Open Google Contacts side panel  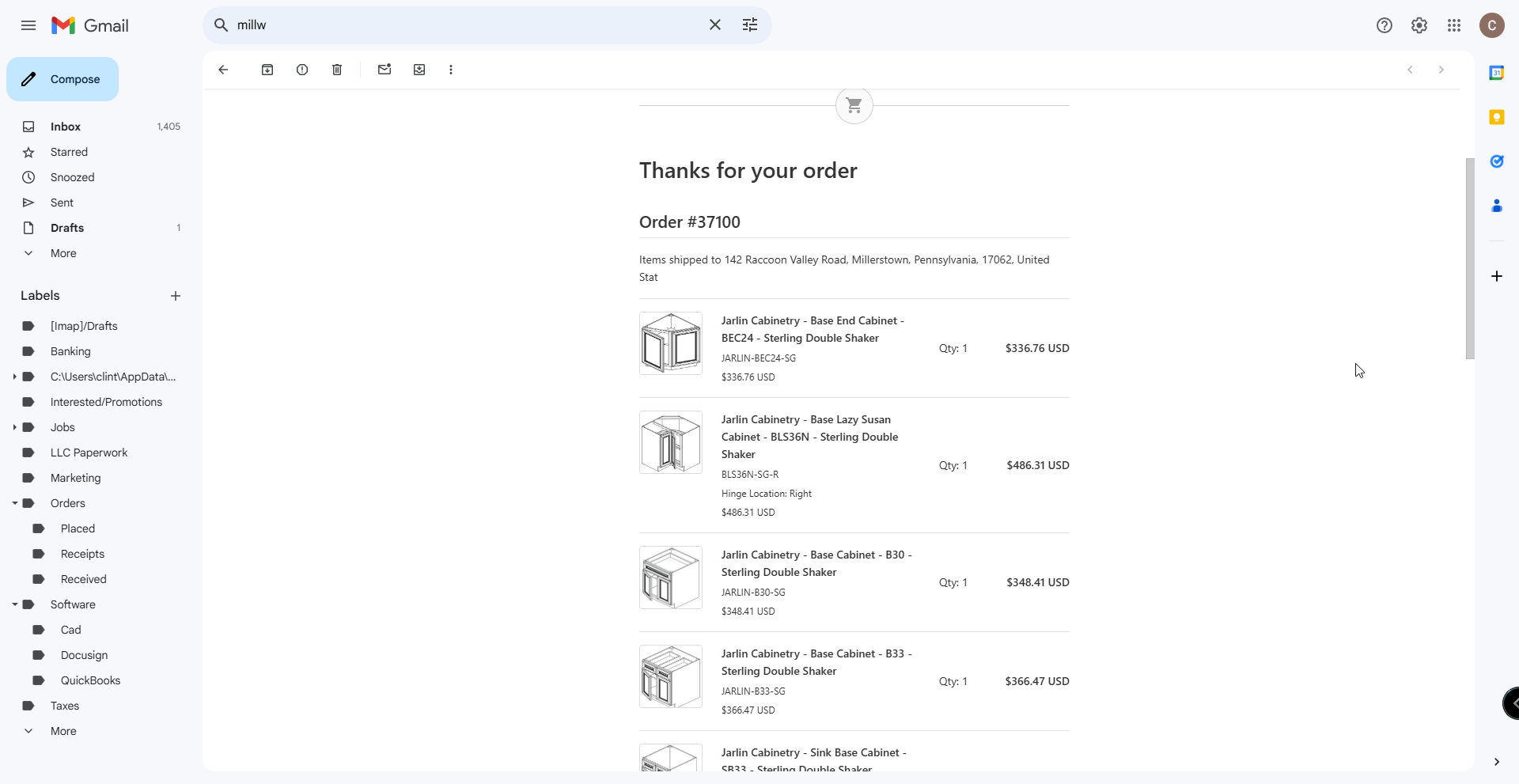[x=1497, y=206]
